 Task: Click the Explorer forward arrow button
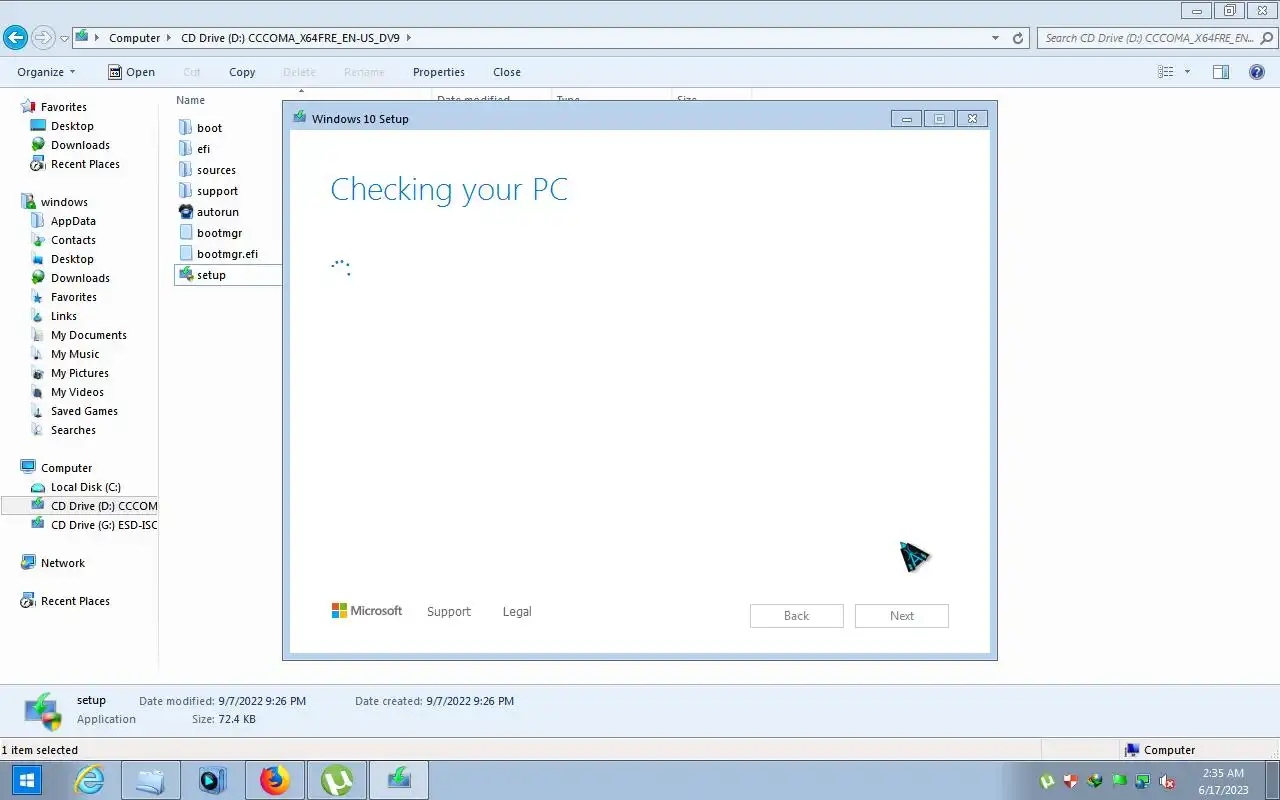(43, 38)
